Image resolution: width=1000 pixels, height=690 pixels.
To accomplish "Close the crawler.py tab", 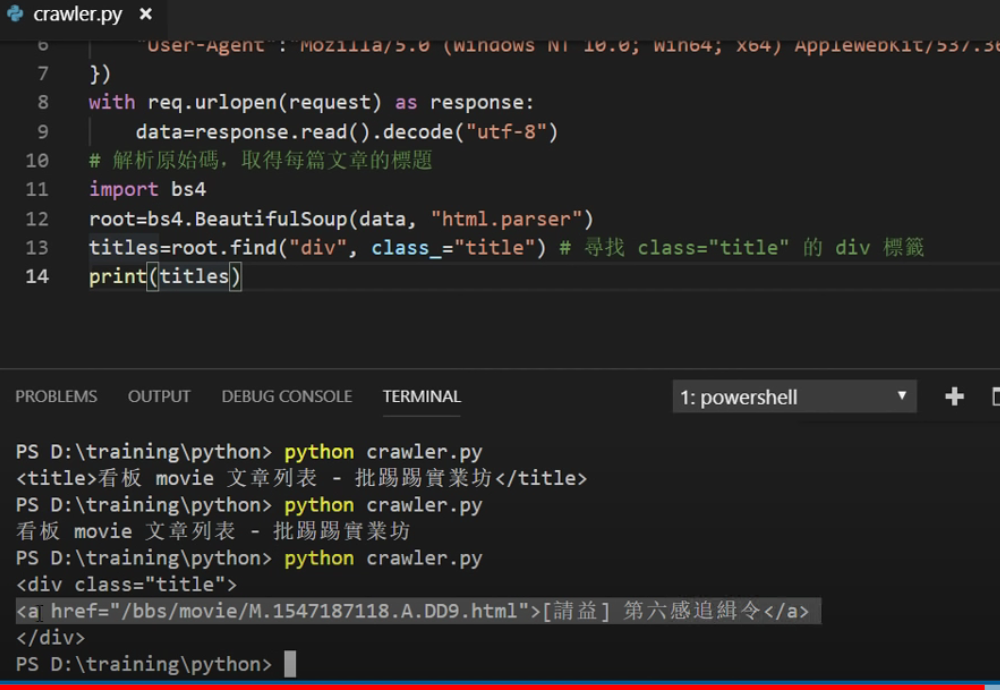I will [145, 13].
